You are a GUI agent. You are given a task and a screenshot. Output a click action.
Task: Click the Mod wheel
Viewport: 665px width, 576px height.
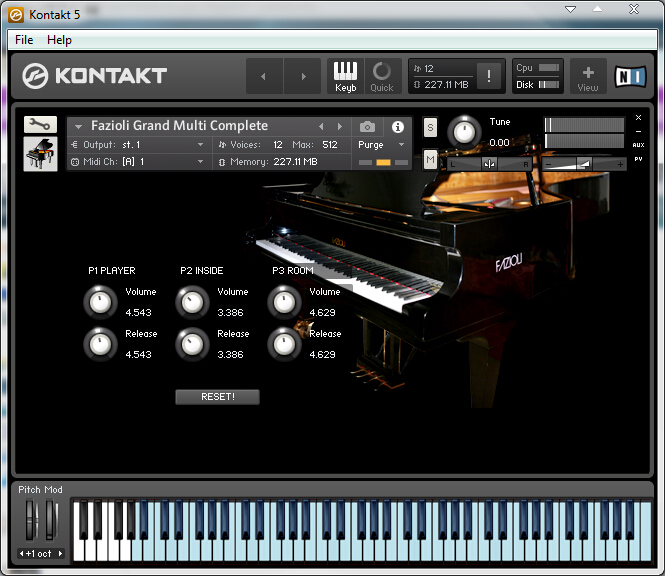pos(51,520)
